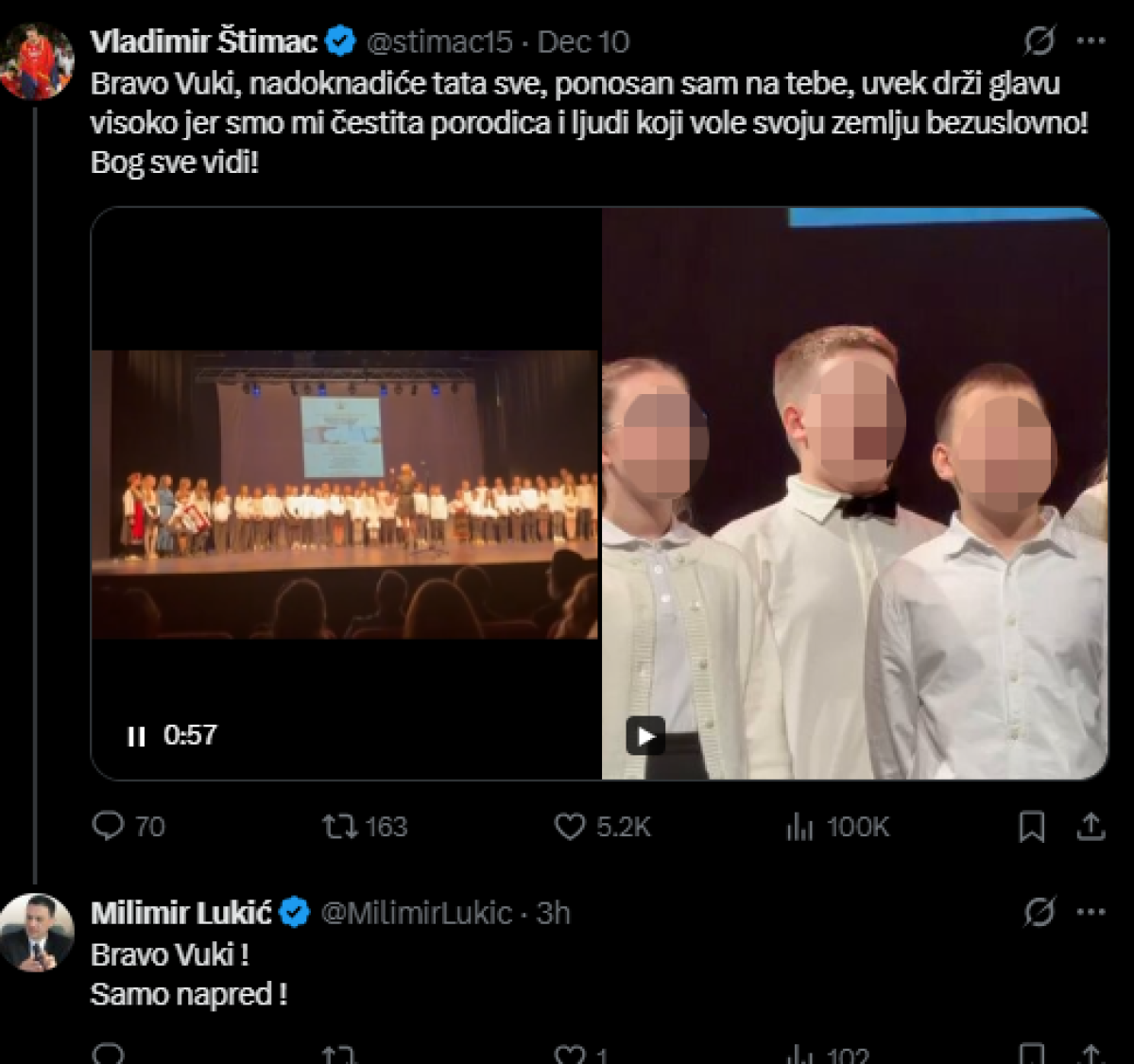
Task: Pause the video at 0:57
Action: [136, 736]
